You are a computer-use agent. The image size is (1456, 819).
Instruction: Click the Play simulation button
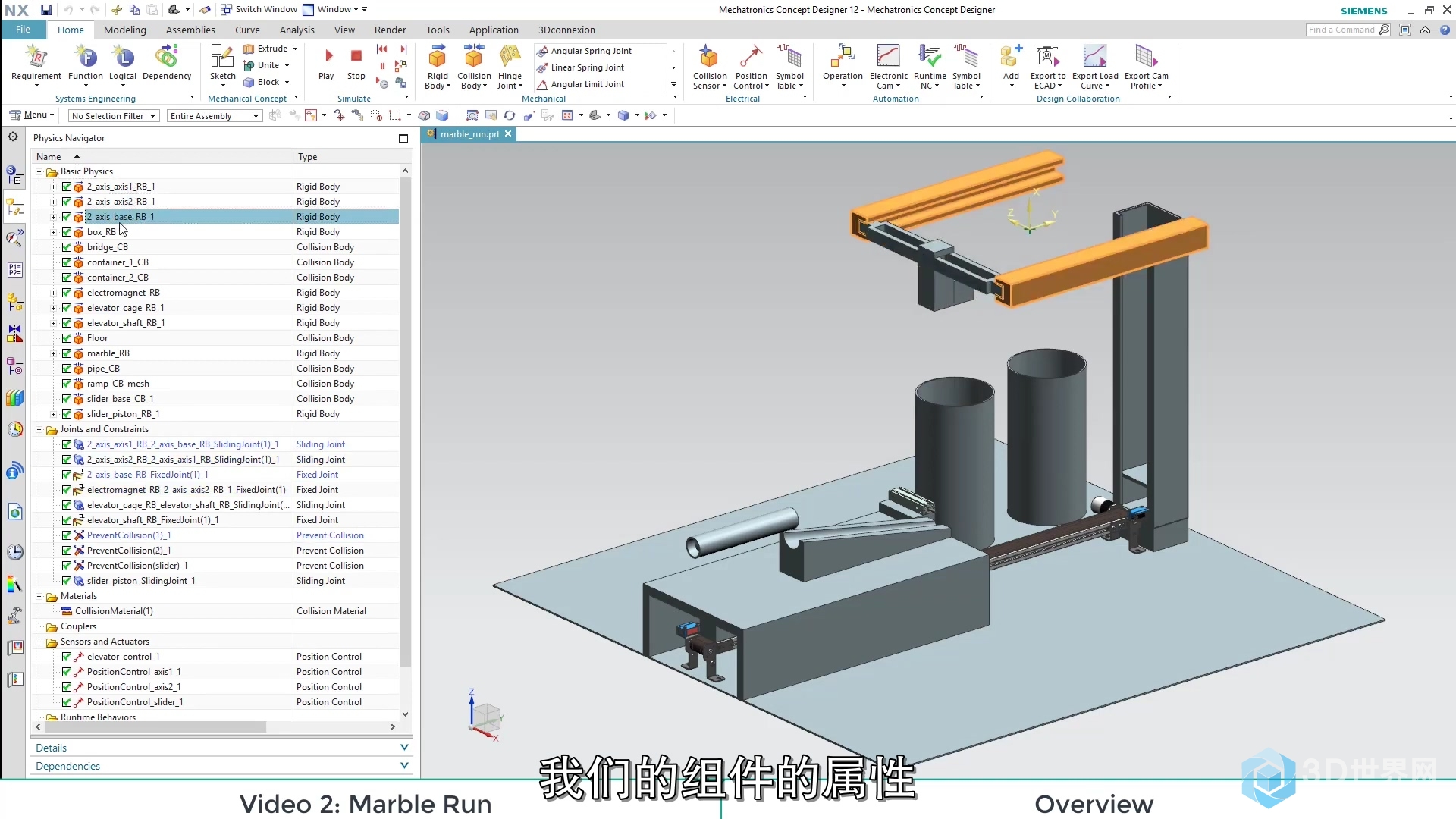coord(326,63)
